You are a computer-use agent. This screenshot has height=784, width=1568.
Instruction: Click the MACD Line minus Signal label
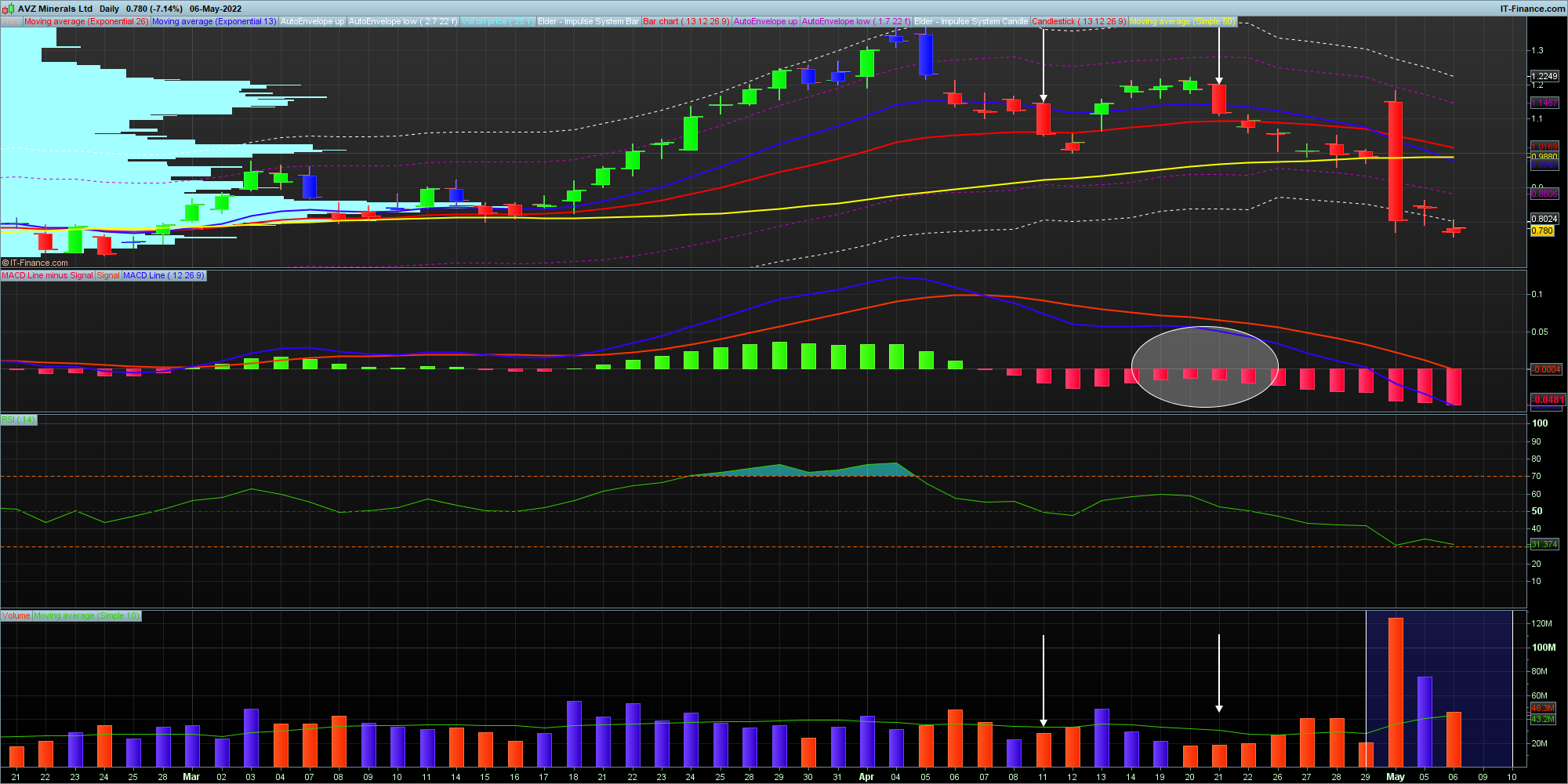47,276
